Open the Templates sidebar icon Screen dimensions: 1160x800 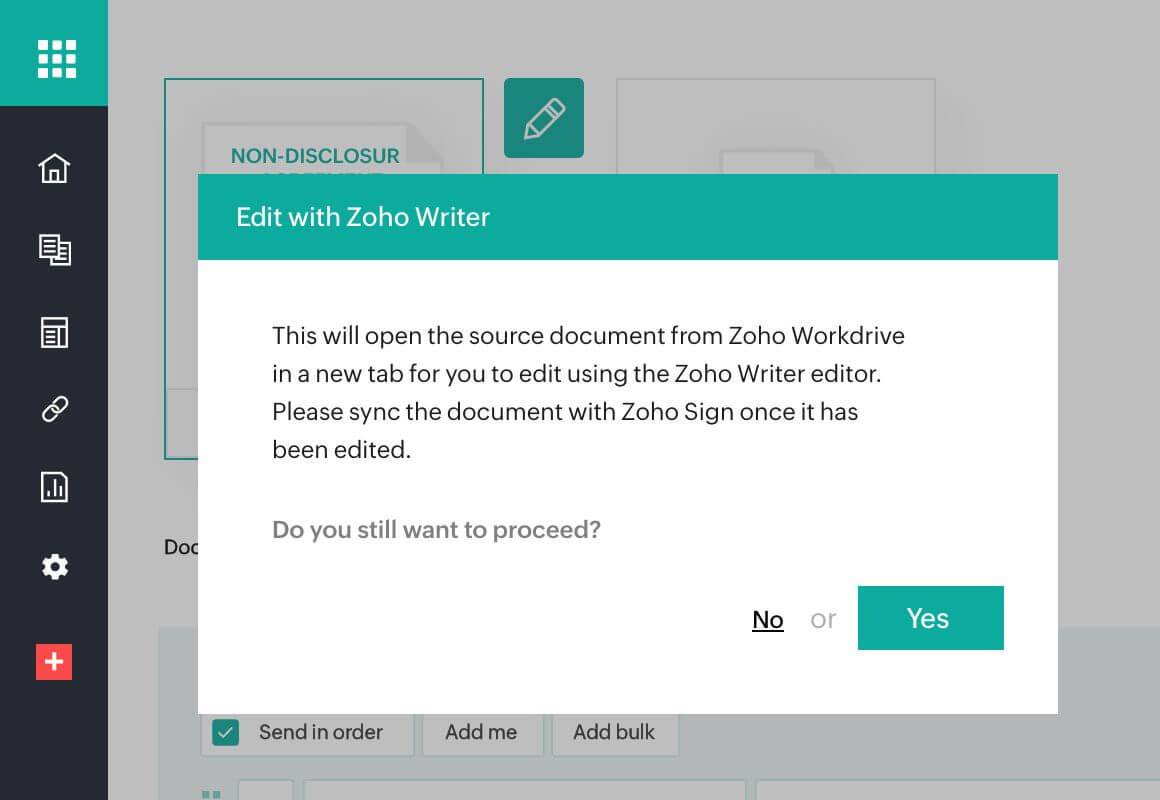(x=54, y=332)
